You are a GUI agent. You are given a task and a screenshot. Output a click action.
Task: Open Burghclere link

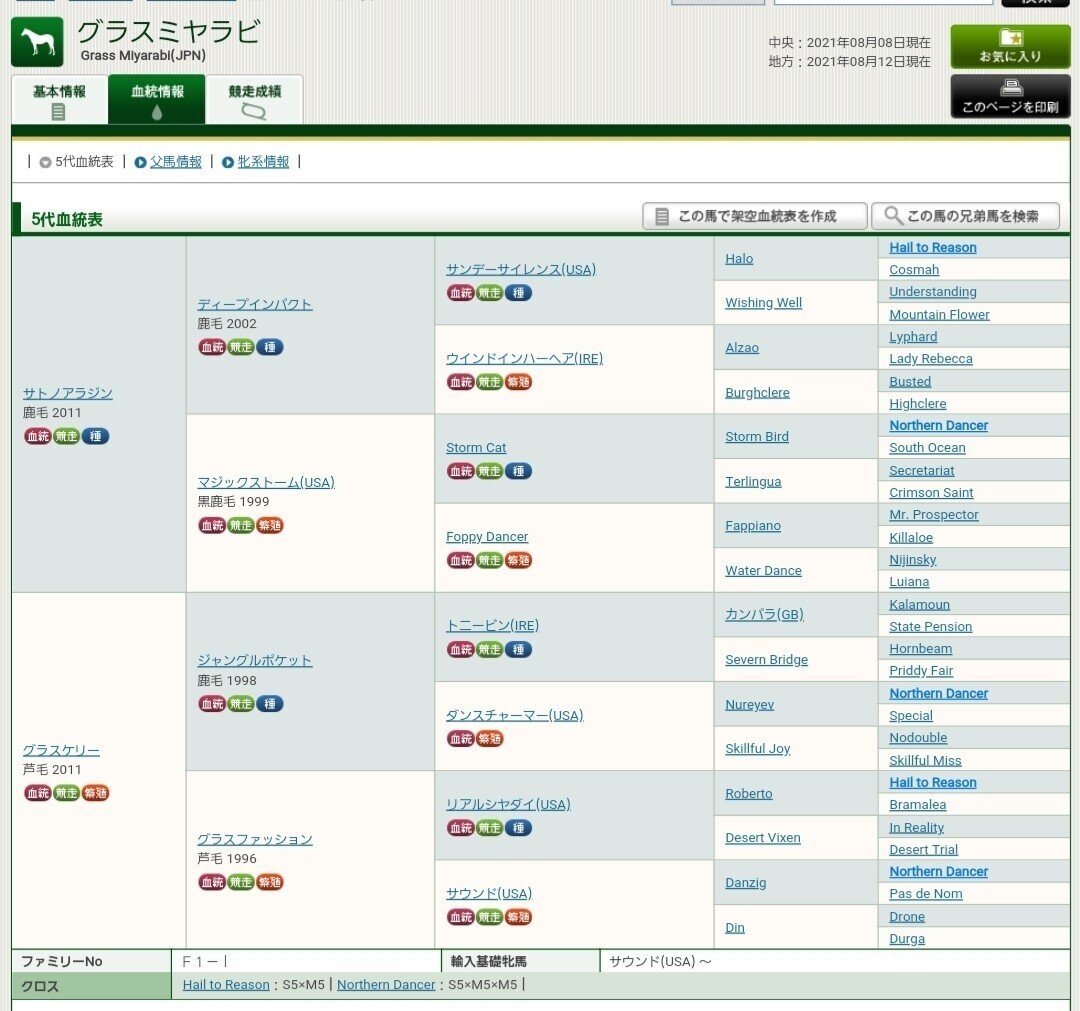[x=757, y=393]
